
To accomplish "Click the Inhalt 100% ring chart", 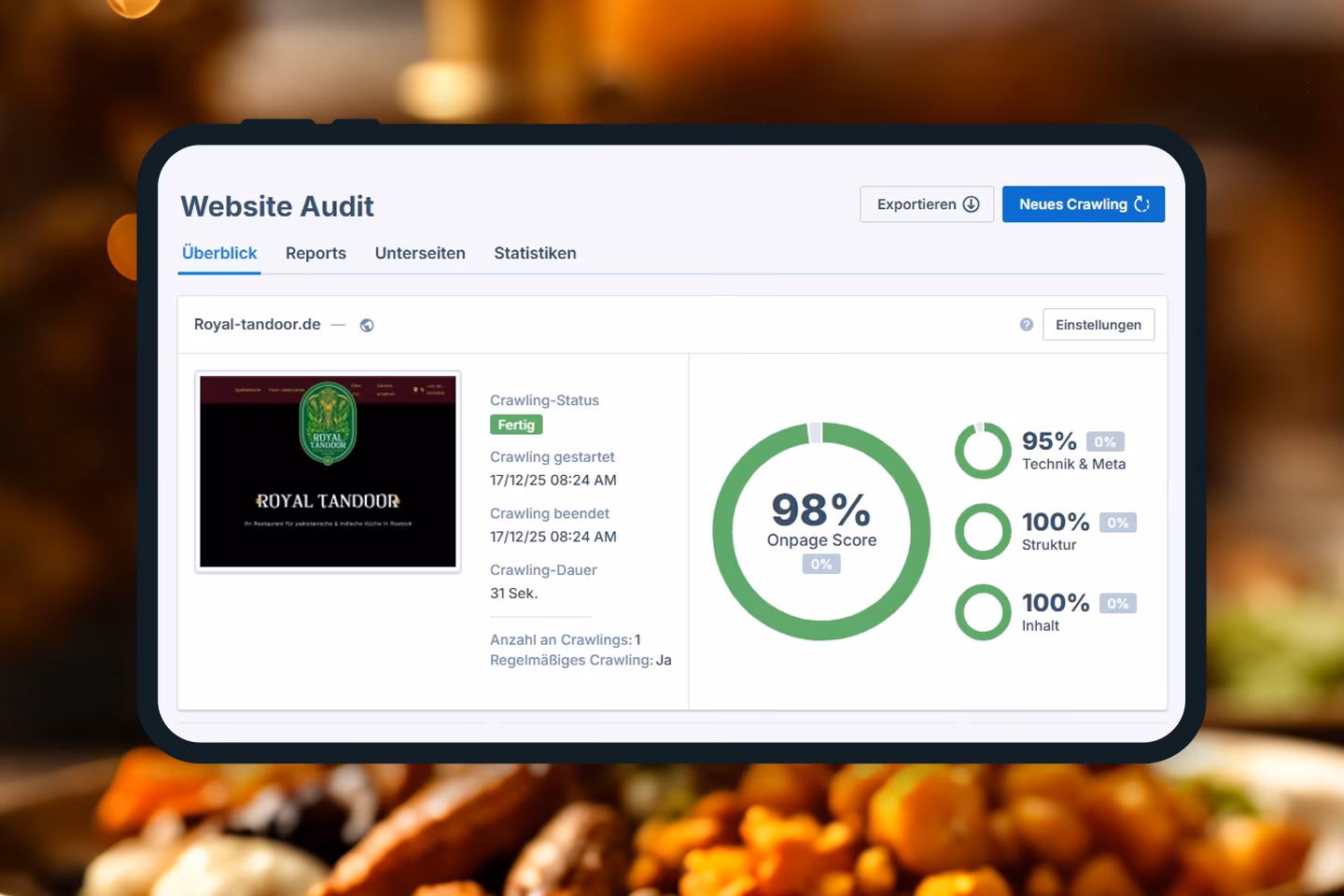I will (983, 613).
